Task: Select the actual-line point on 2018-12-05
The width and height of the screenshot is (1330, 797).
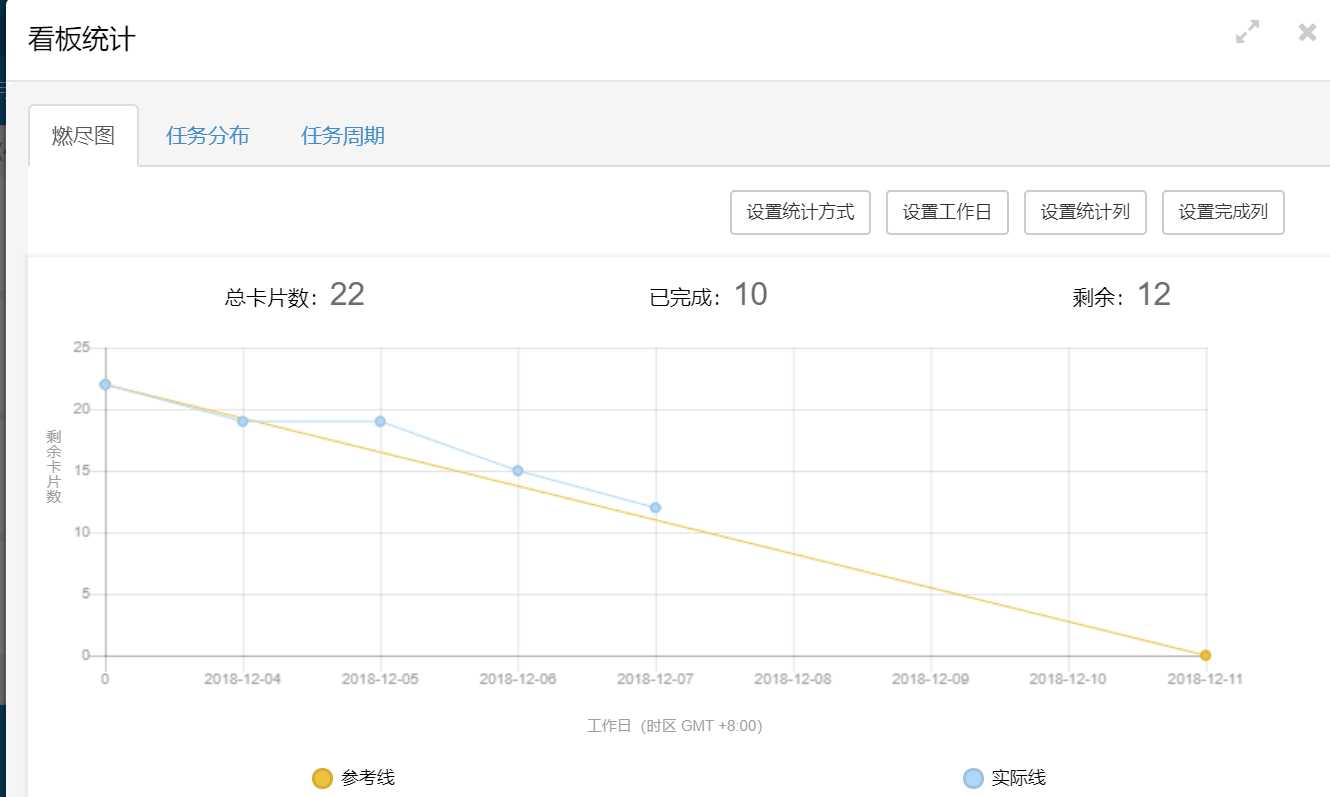Action: point(380,421)
